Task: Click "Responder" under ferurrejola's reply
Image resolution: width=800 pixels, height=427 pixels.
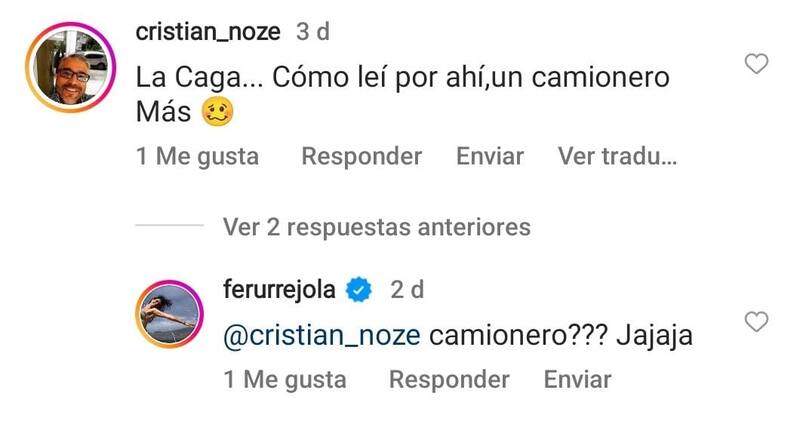Action: pos(449,380)
